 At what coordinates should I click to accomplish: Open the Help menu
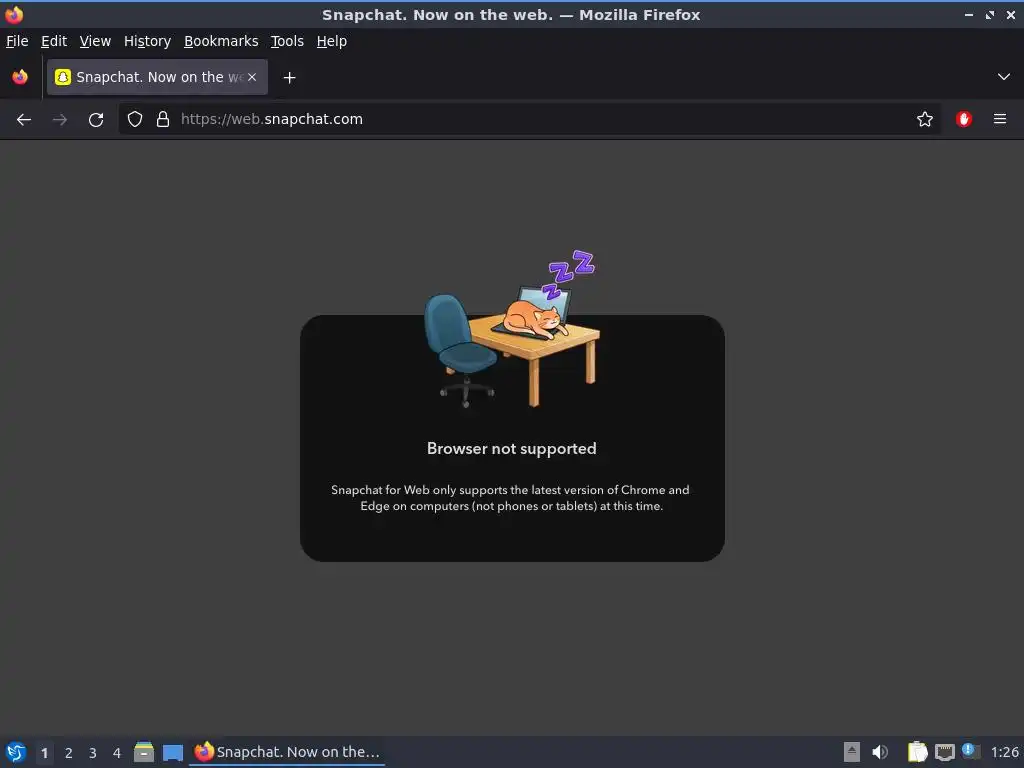332,41
